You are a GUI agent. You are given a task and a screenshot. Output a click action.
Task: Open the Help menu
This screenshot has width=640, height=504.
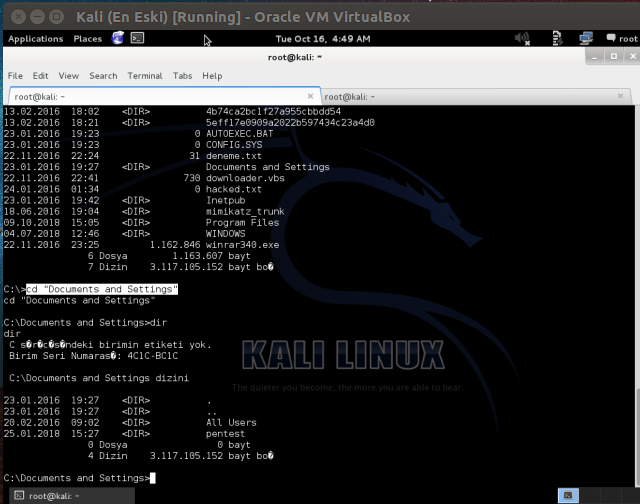(212, 76)
